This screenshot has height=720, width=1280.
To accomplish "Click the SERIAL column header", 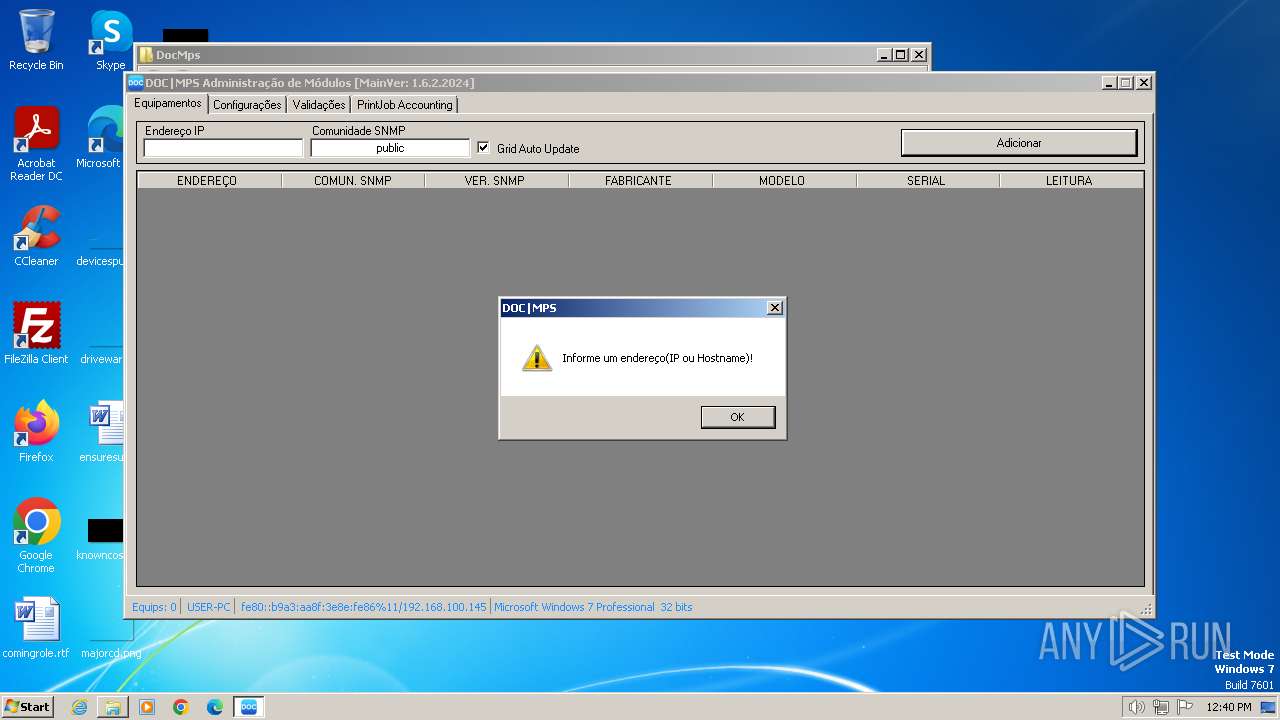I will click(x=927, y=181).
